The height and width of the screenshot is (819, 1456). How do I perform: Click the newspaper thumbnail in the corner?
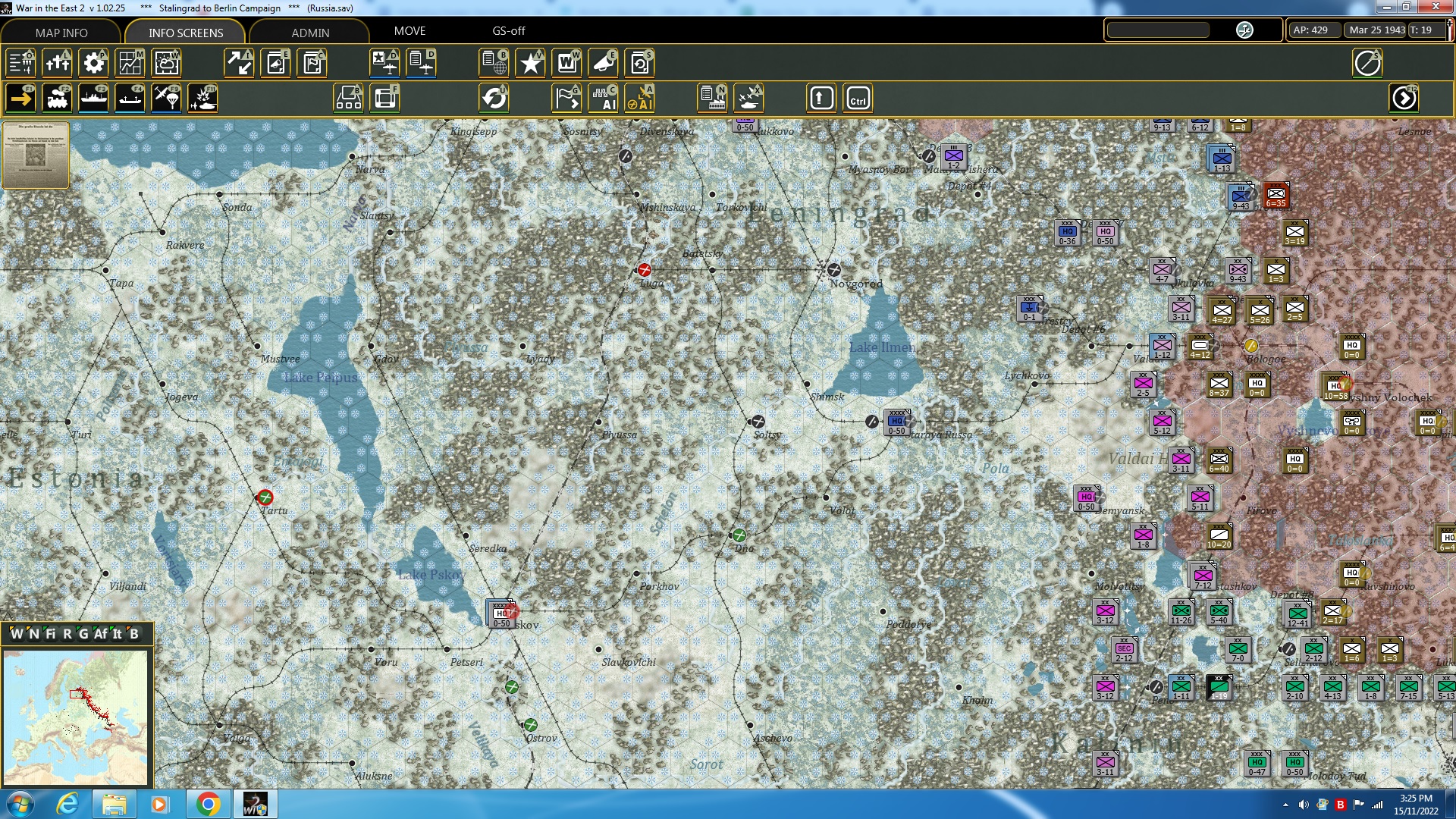[x=34, y=155]
